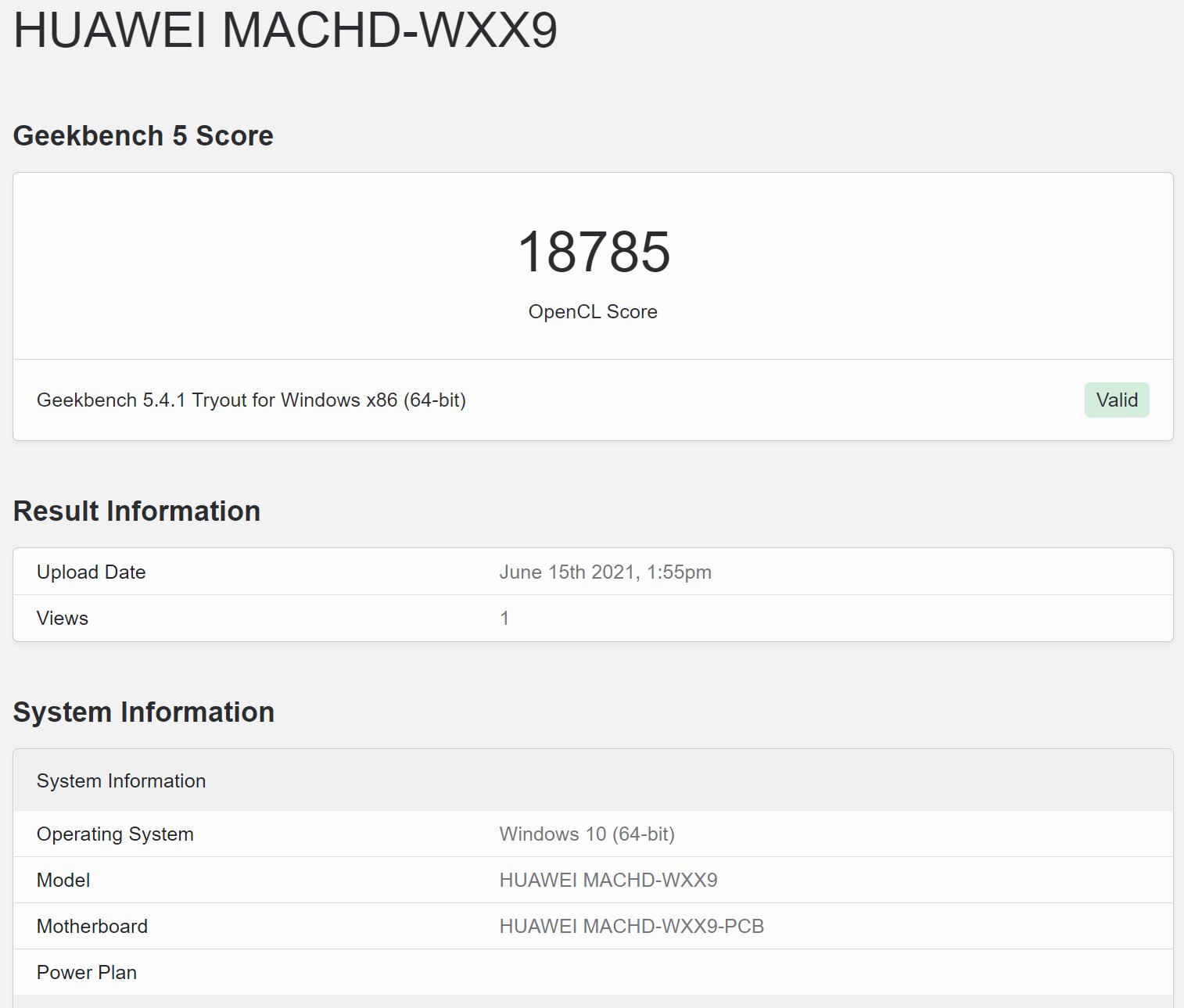Click the Windows 10 (64-bit) value
Screen dimensions: 1184x1008
pos(587,834)
